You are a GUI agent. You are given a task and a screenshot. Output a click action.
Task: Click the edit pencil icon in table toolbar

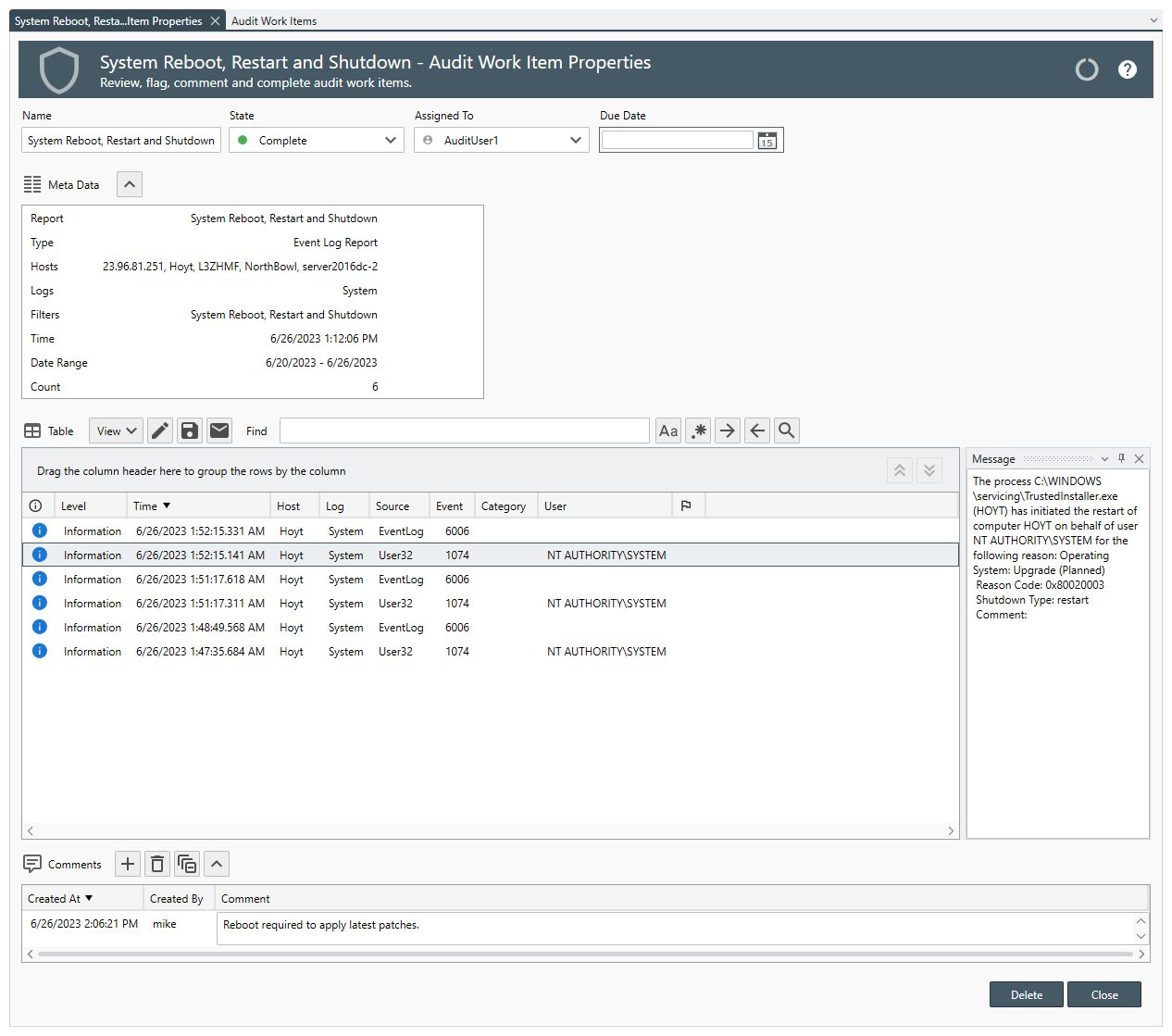click(x=160, y=431)
